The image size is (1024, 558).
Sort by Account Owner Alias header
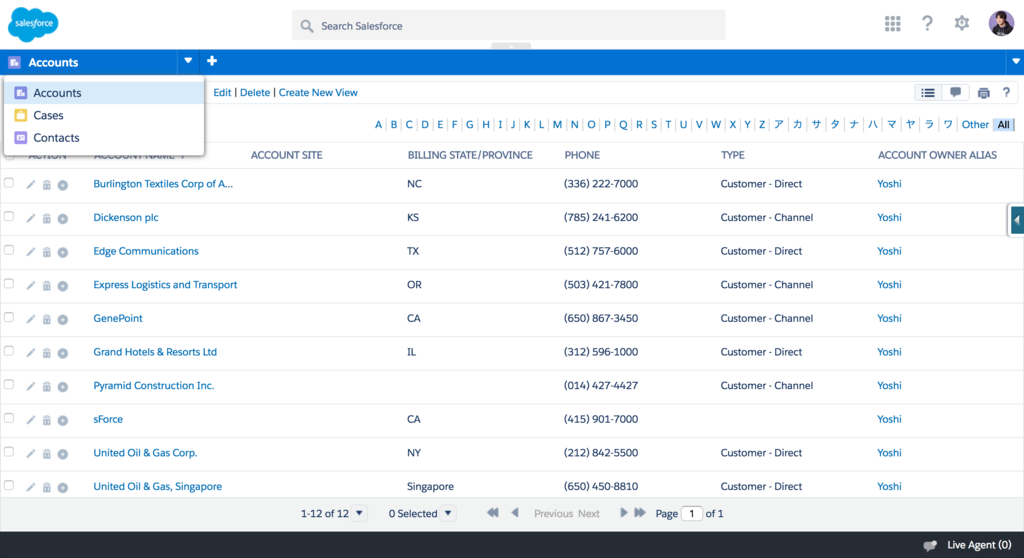coord(937,155)
